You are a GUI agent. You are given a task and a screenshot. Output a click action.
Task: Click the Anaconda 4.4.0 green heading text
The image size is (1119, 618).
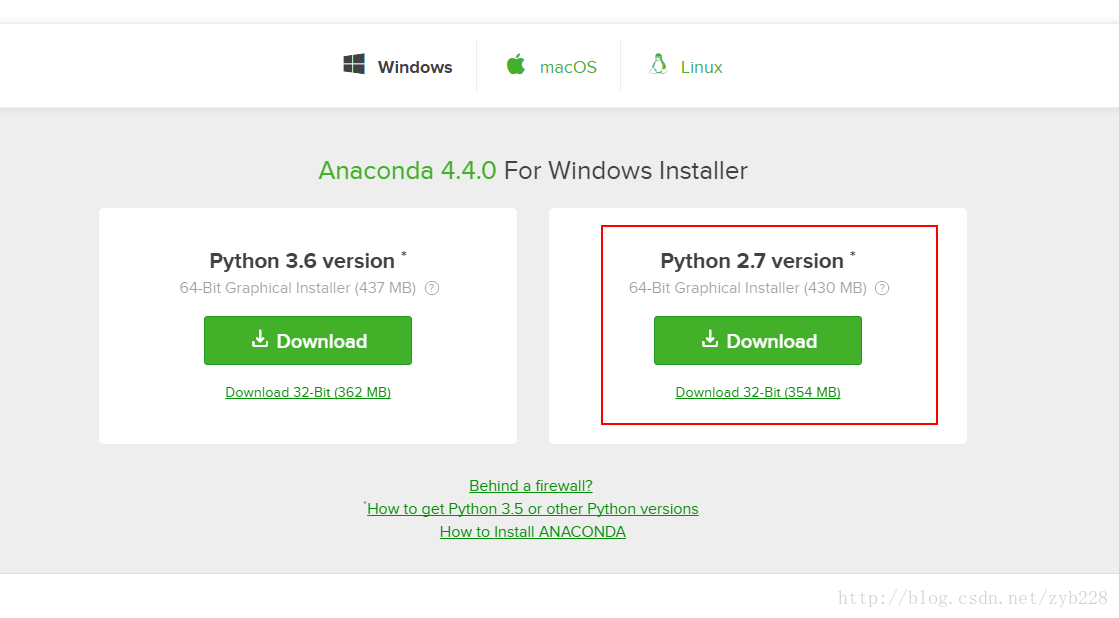pos(407,171)
